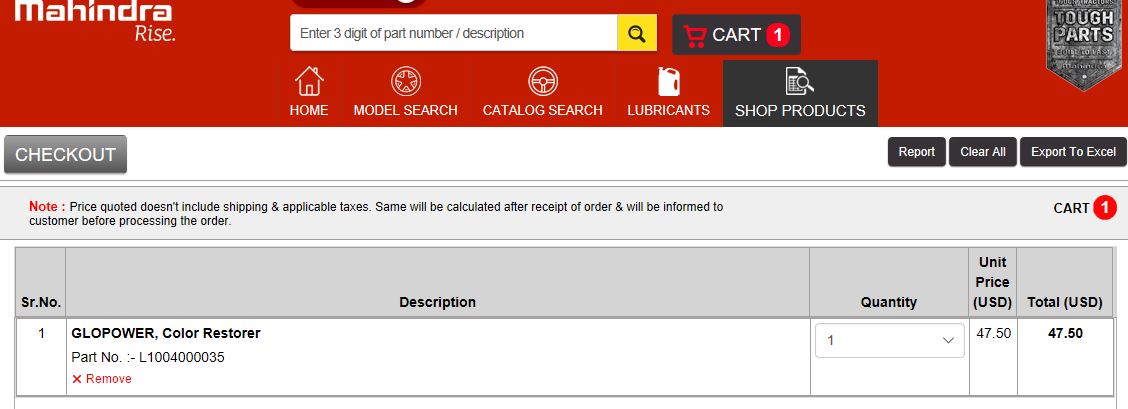Image resolution: width=1128 pixels, height=409 pixels.
Task: Open MODEL SEARCH menu label
Action: pos(406,110)
